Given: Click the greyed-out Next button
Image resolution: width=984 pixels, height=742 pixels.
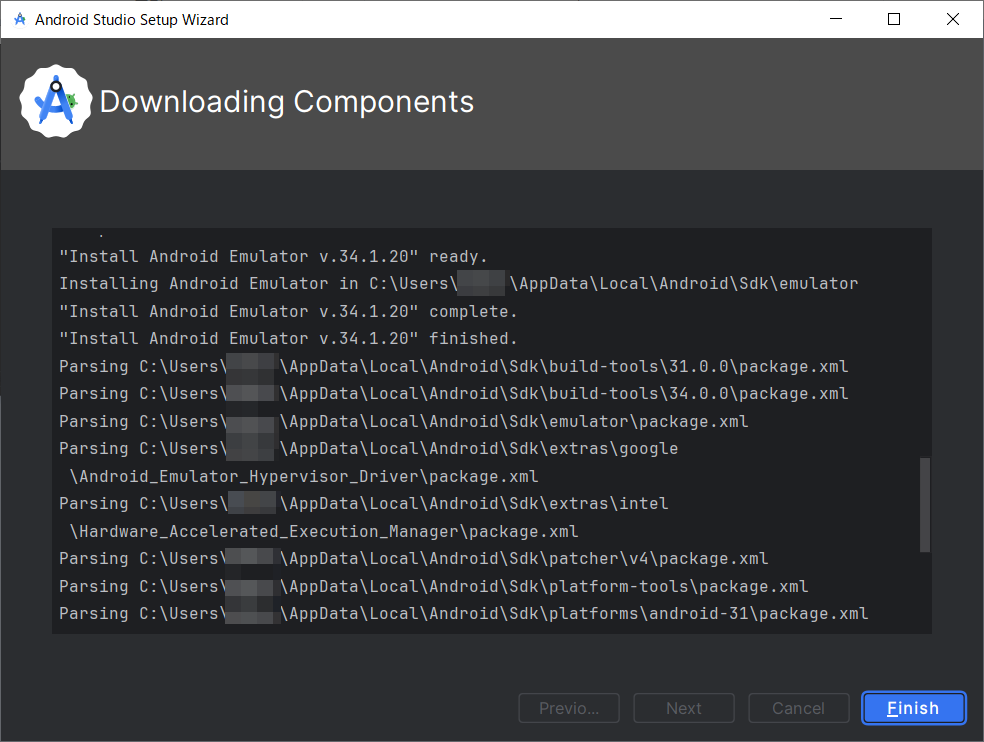Looking at the screenshot, I should pos(684,708).
